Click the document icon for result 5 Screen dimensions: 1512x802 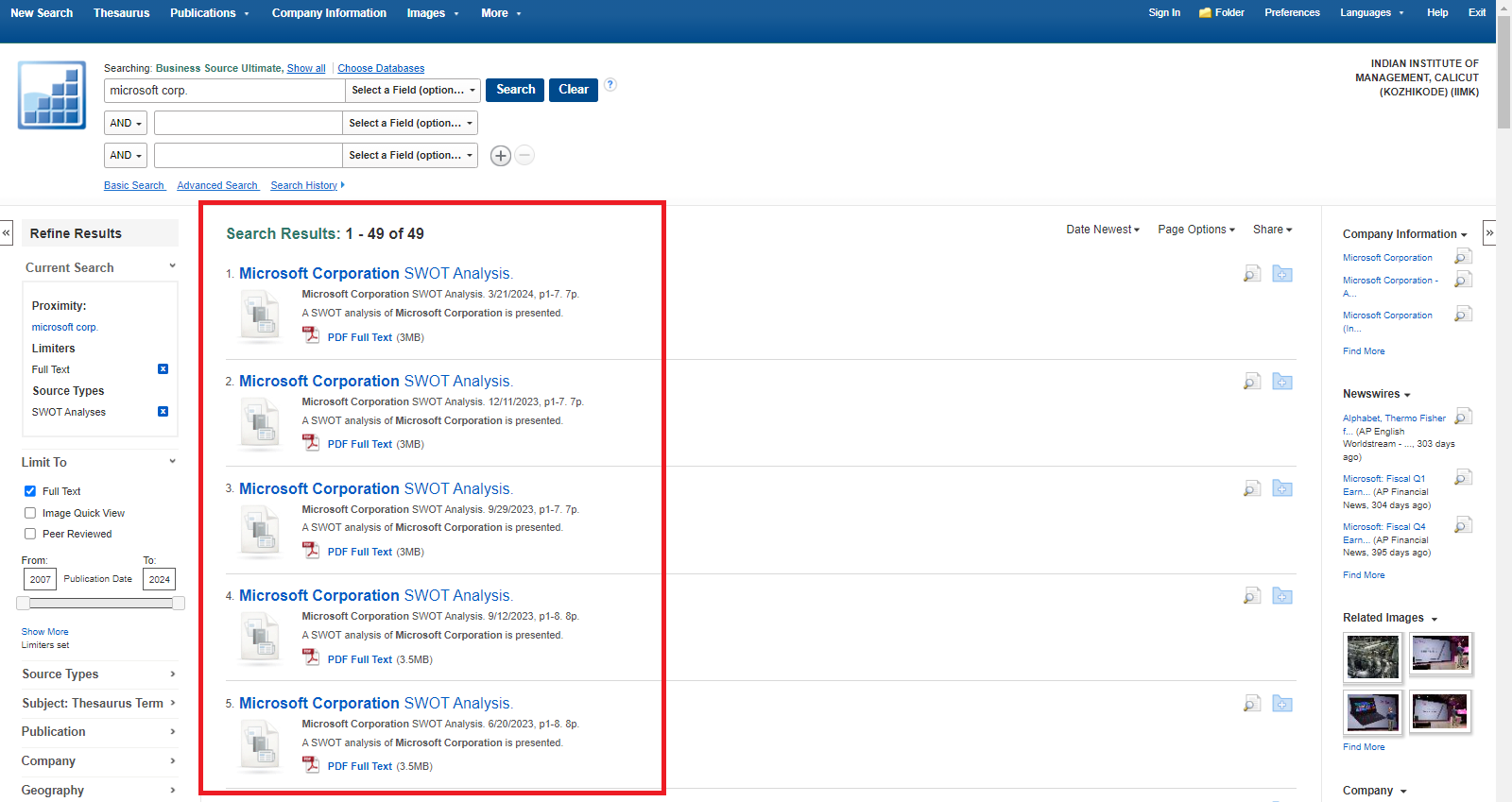coord(260,745)
